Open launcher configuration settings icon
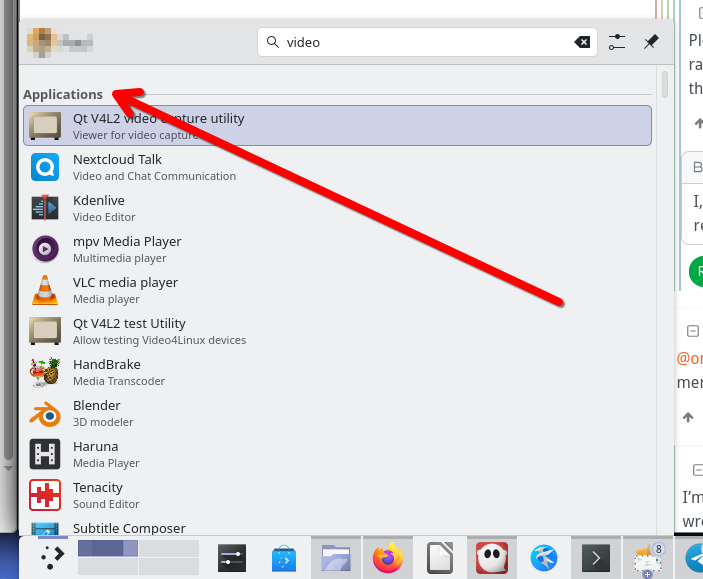This screenshot has height=579, width=703. [616, 42]
